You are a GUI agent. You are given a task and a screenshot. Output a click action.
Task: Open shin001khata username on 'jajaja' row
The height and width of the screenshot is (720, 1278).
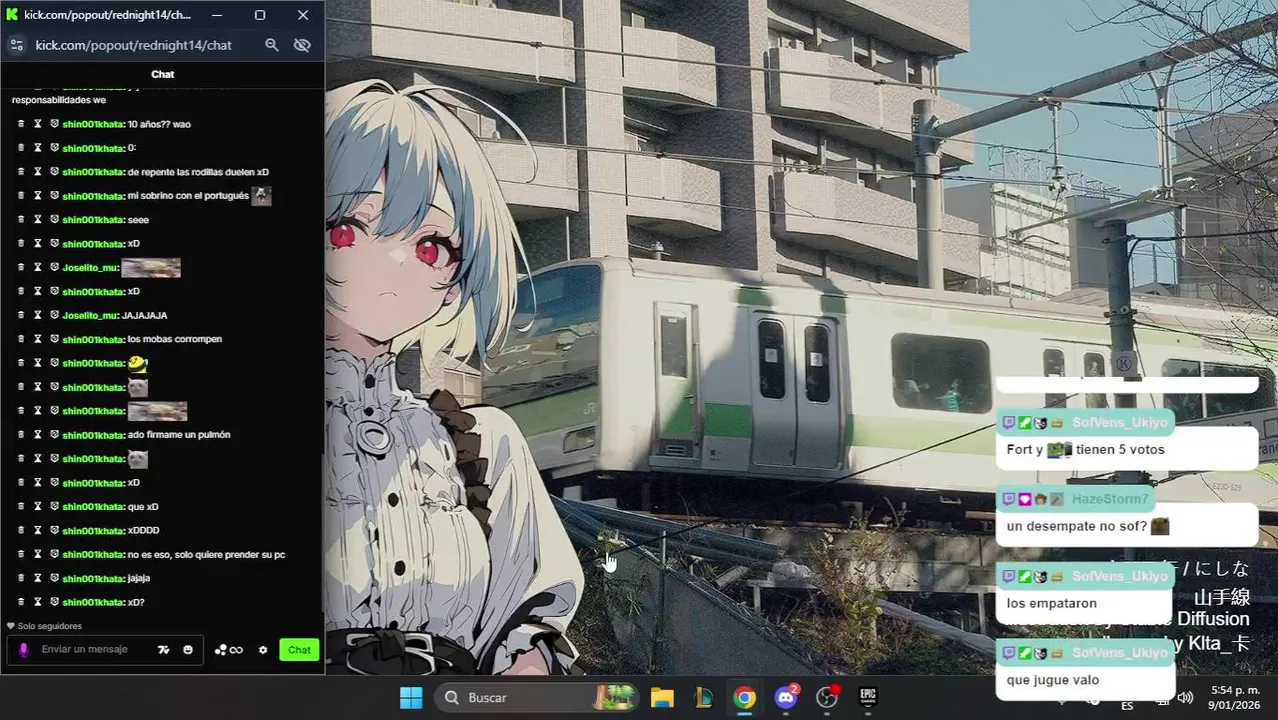click(x=93, y=578)
